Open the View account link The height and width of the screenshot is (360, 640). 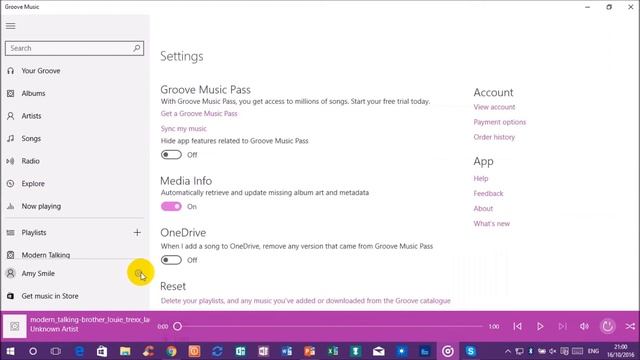coord(494,107)
